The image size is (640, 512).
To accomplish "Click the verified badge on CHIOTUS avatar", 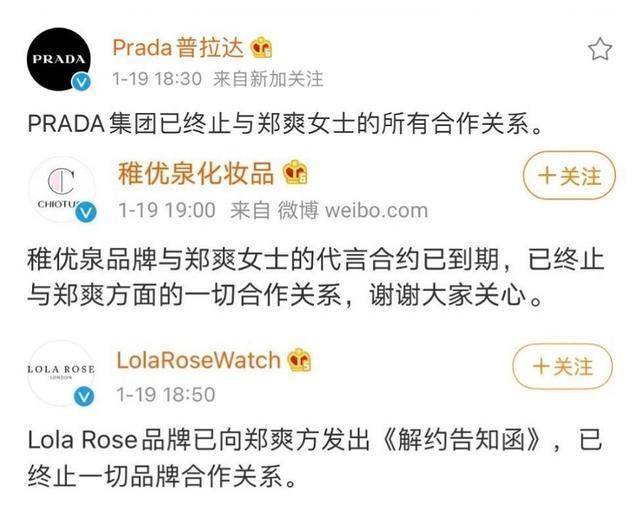I will coord(87,213).
